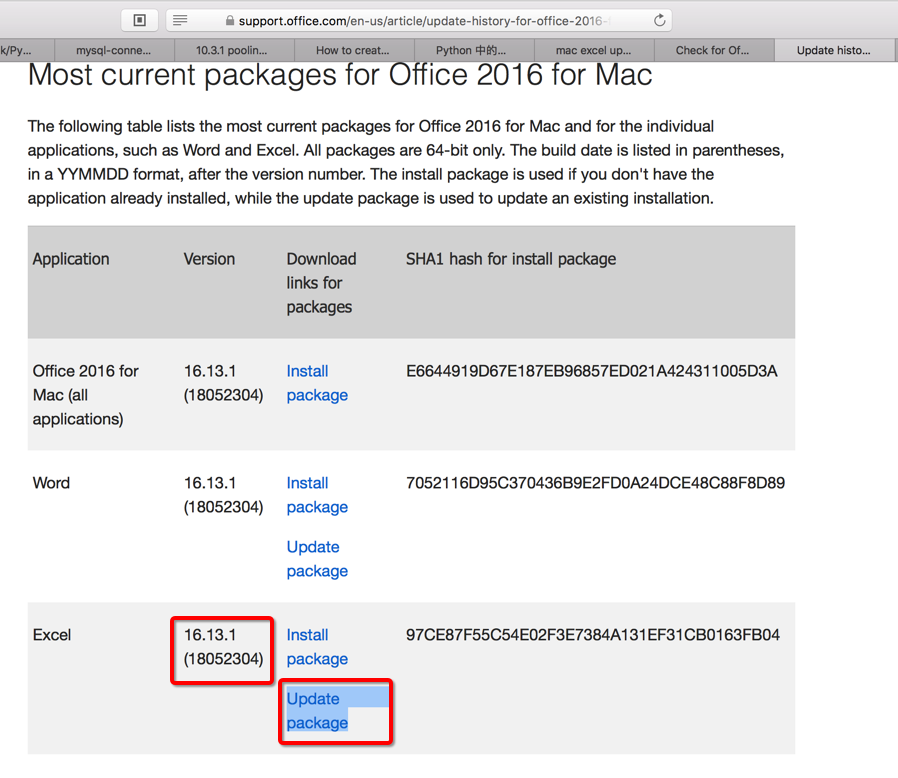This screenshot has height=778, width=898.
Task: Click the padlock icon in address bar
Action: tap(230, 21)
